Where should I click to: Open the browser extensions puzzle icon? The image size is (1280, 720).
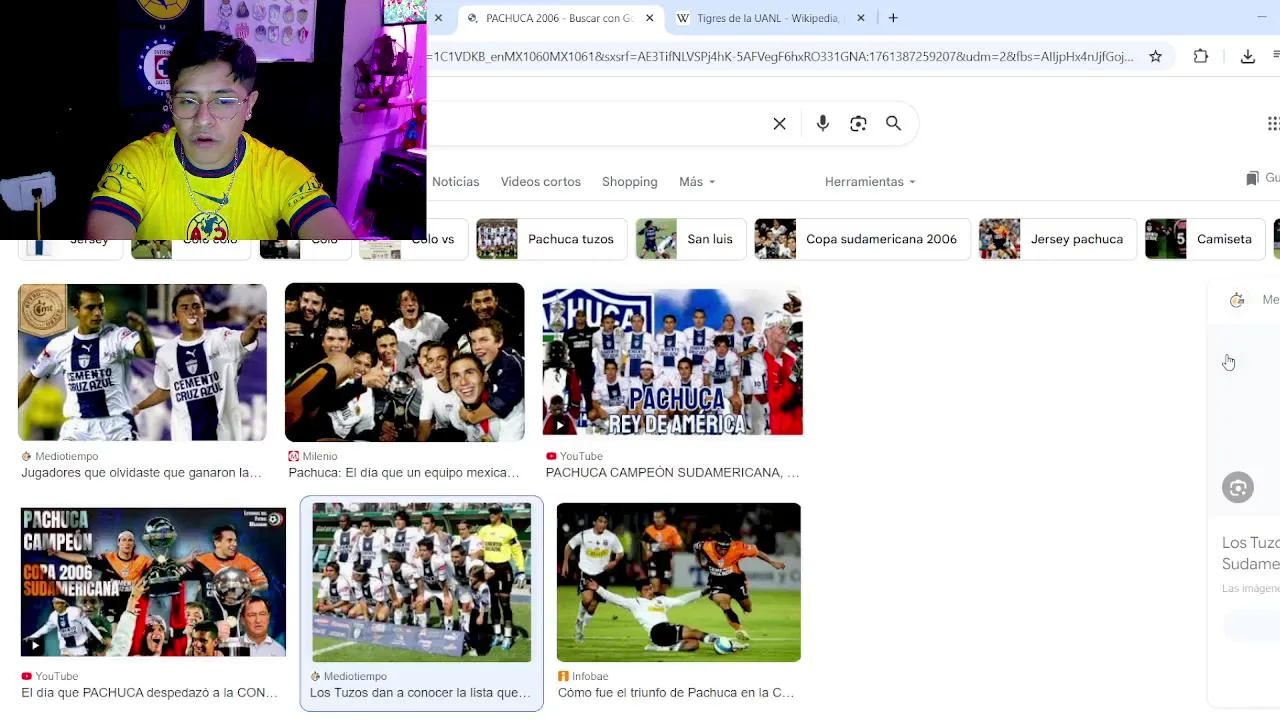point(1201,57)
